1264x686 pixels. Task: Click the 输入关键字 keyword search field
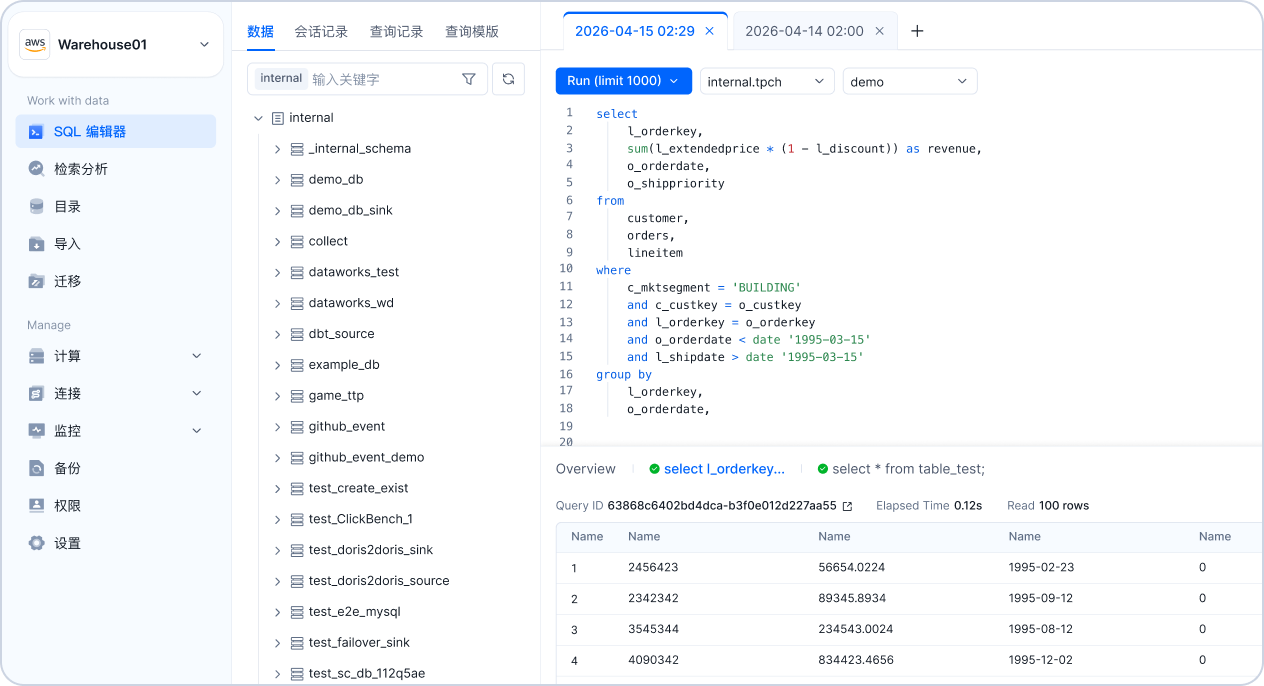pyautogui.click(x=380, y=79)
